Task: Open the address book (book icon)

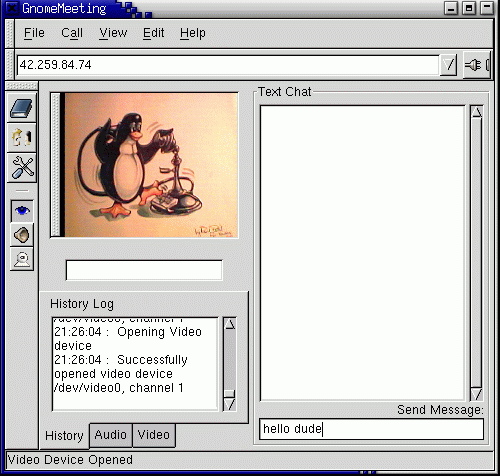Action: click(x=22, y=108)
